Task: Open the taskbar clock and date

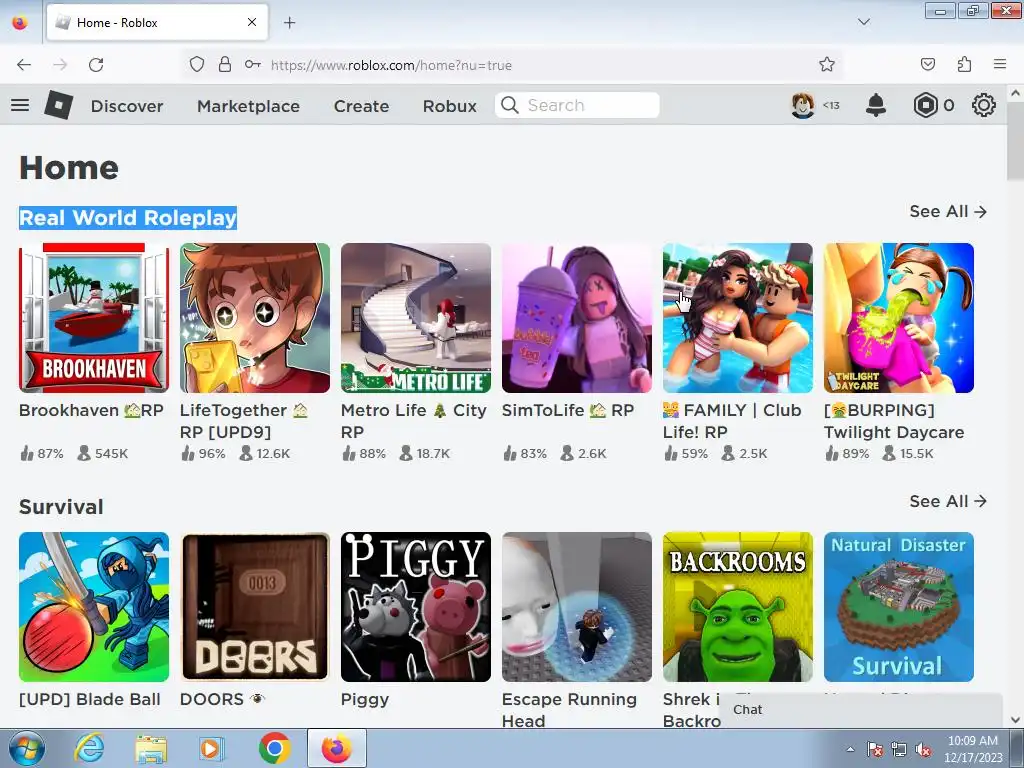Action: 972,749
